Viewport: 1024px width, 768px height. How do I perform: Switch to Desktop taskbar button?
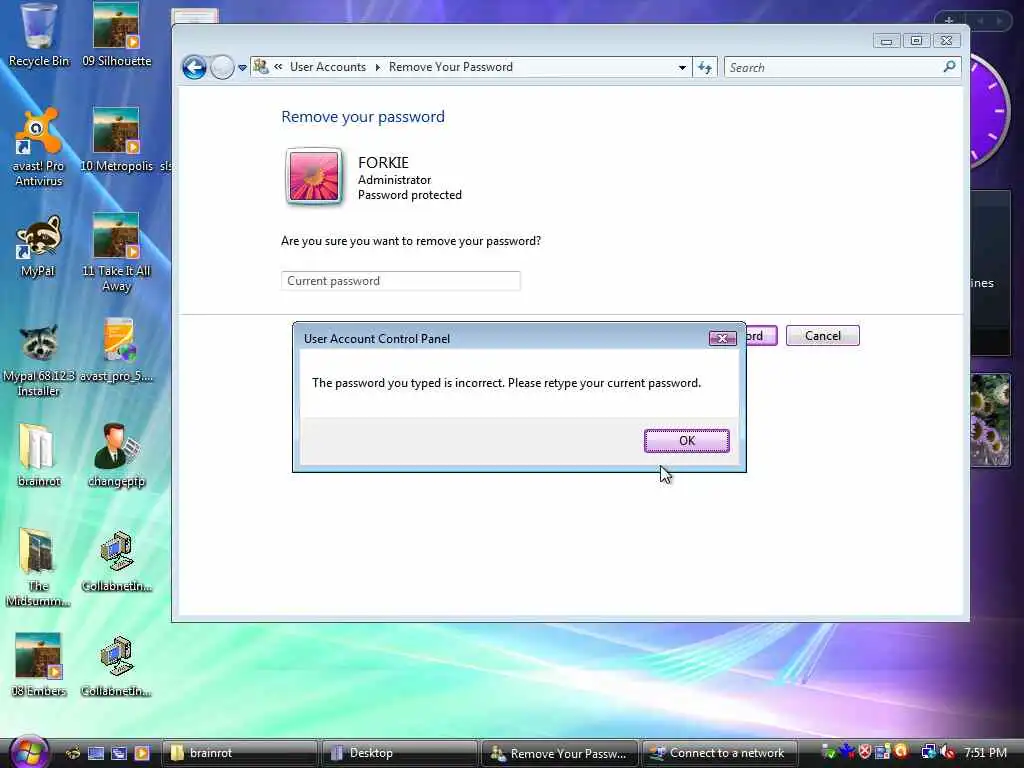tap(400, 753)
